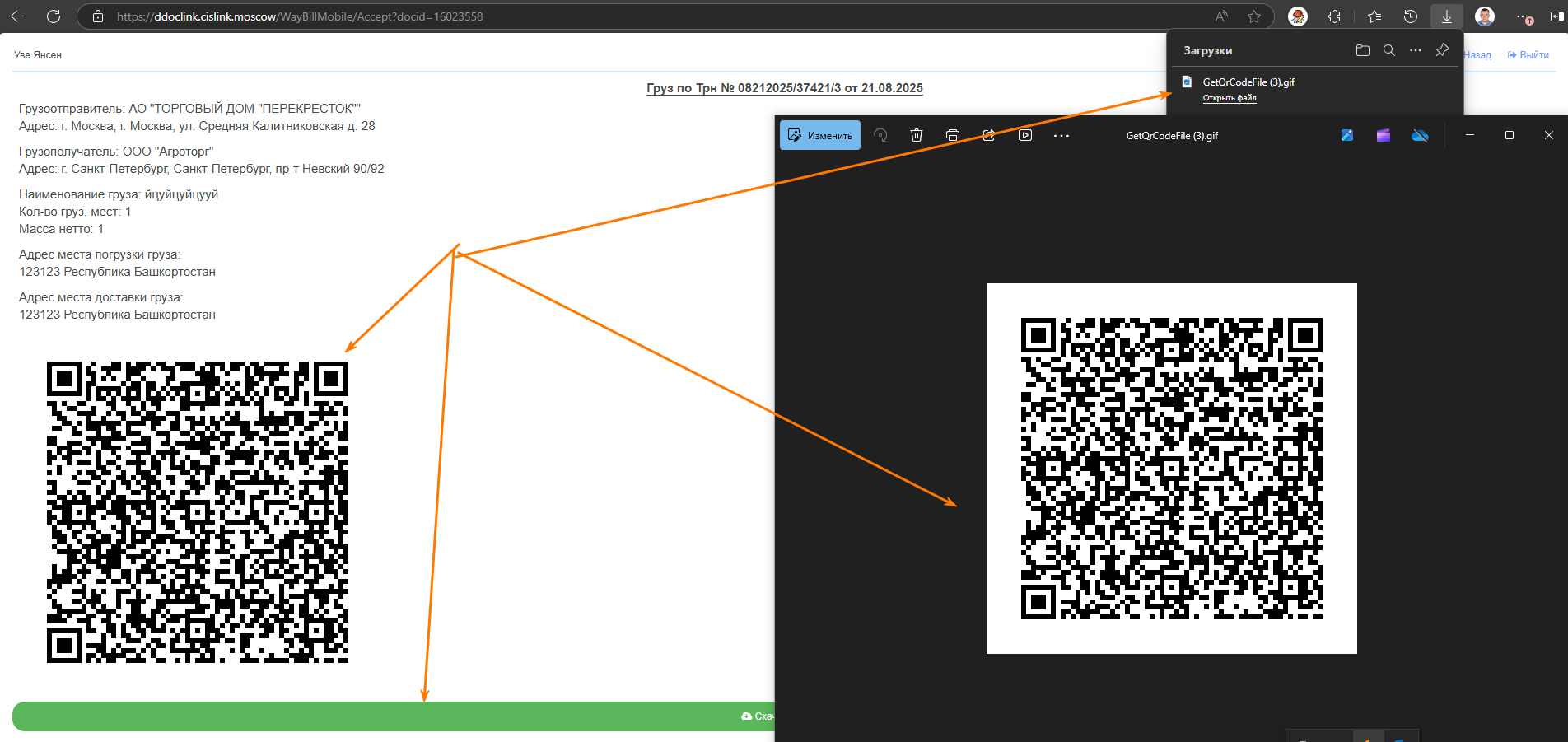Add this page to favorites via the star icon

1254,16
